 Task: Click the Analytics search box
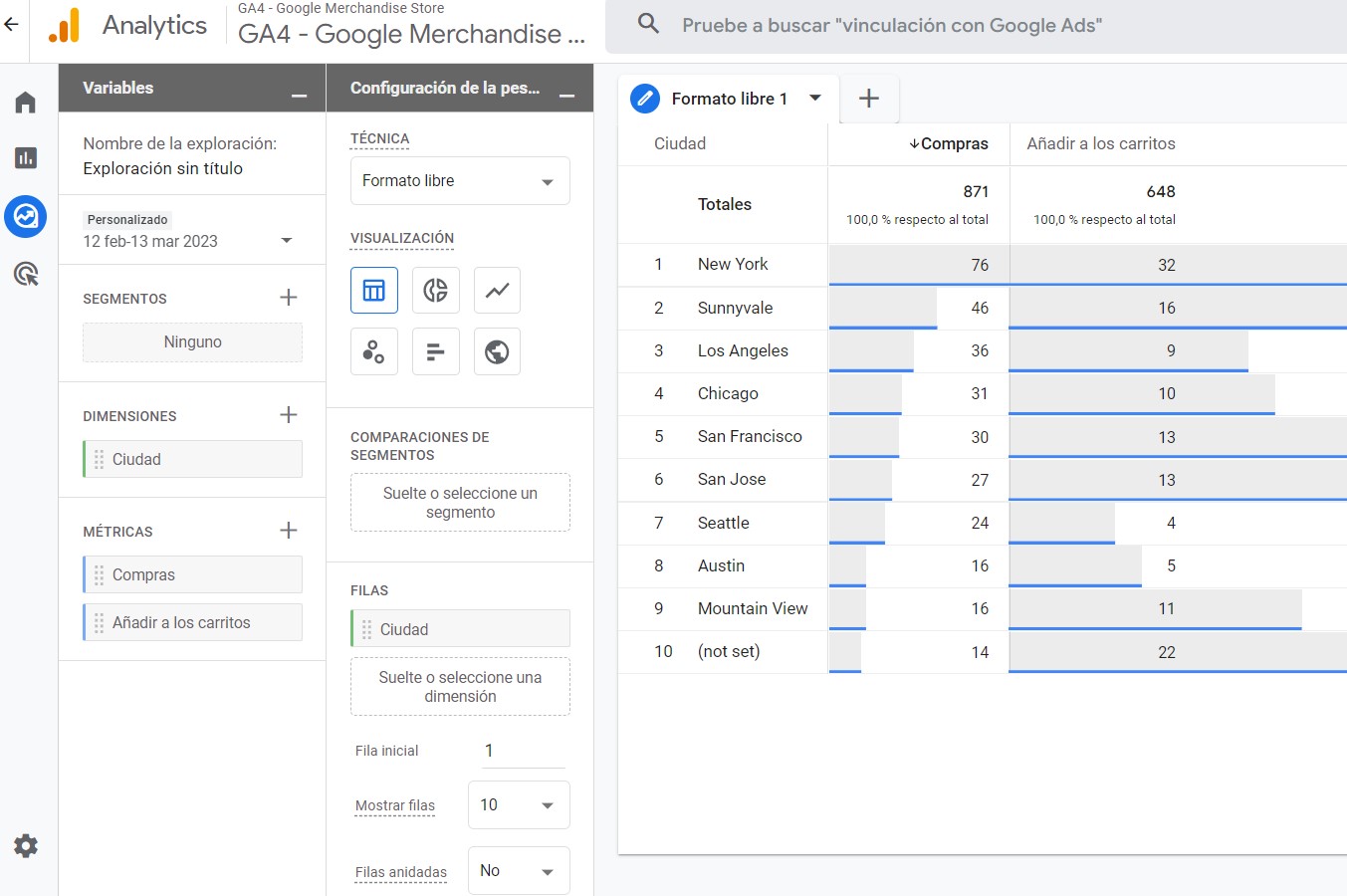pyautogui.click(x=976, y=26)
